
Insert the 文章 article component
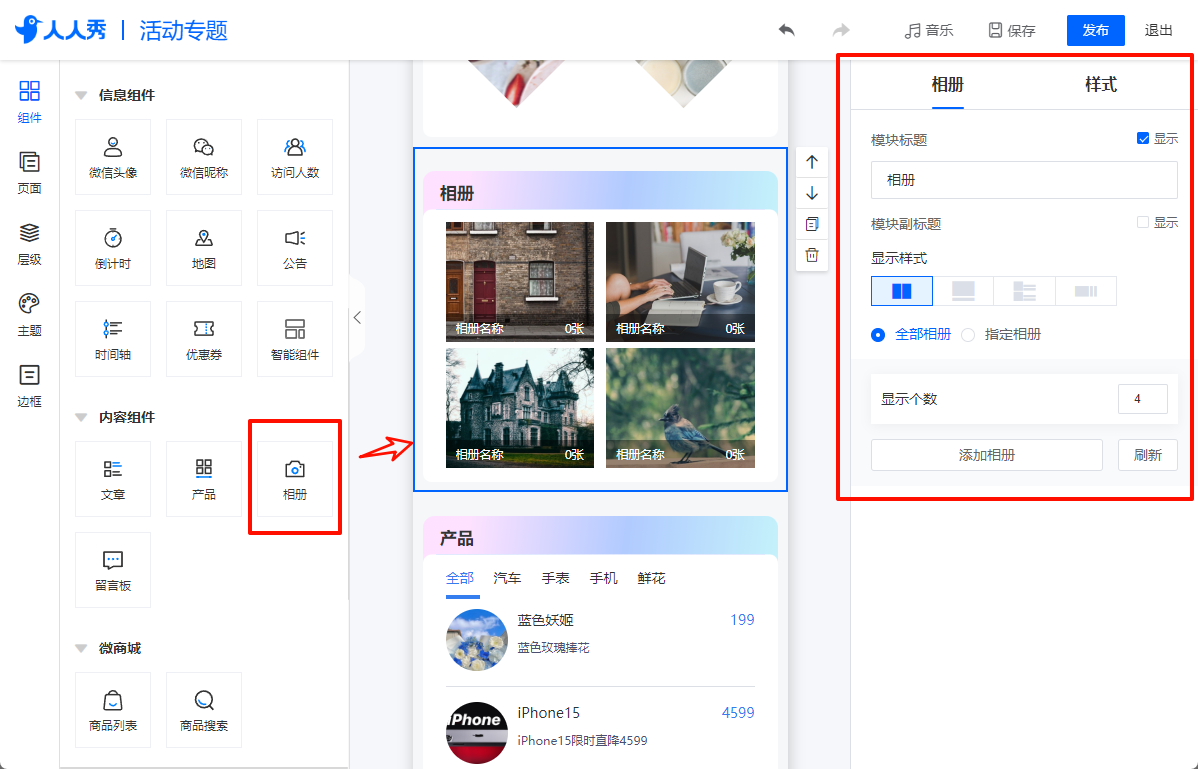(113, 478)
